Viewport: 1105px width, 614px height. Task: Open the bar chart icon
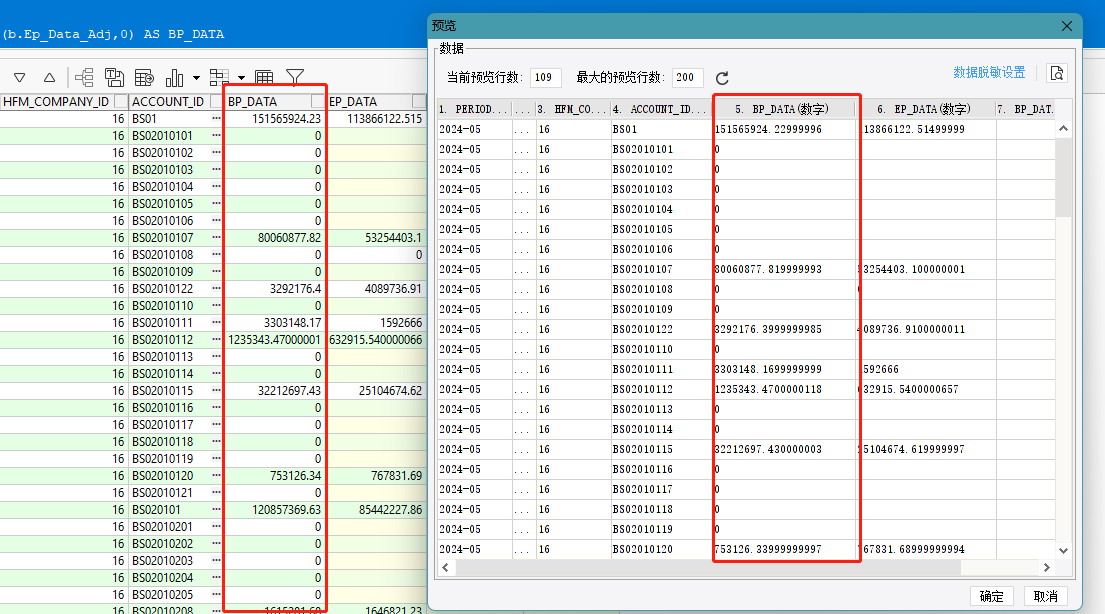tap(175, 77)
